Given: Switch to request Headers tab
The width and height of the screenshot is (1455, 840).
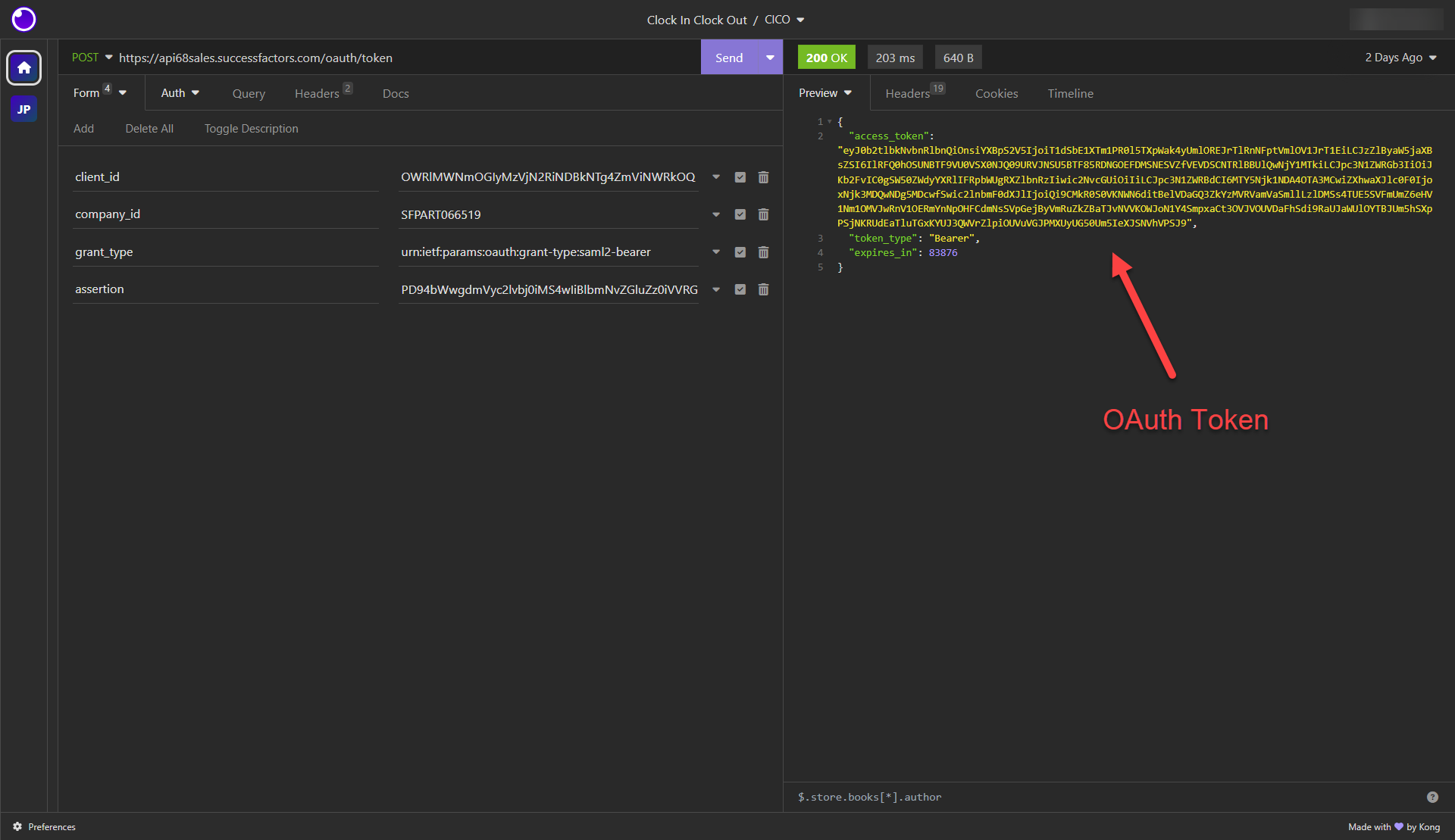Looking at the screenshot, I should click(323, 93).
